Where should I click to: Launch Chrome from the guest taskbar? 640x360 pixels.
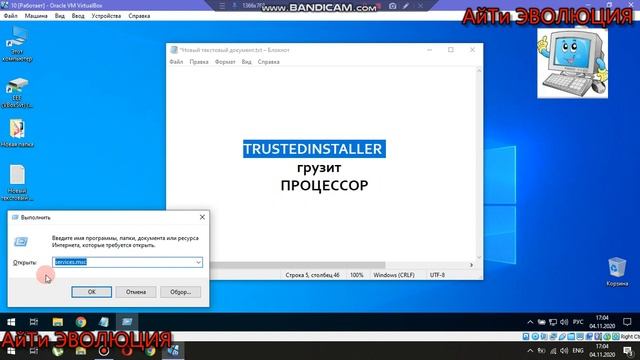point(81,322)
